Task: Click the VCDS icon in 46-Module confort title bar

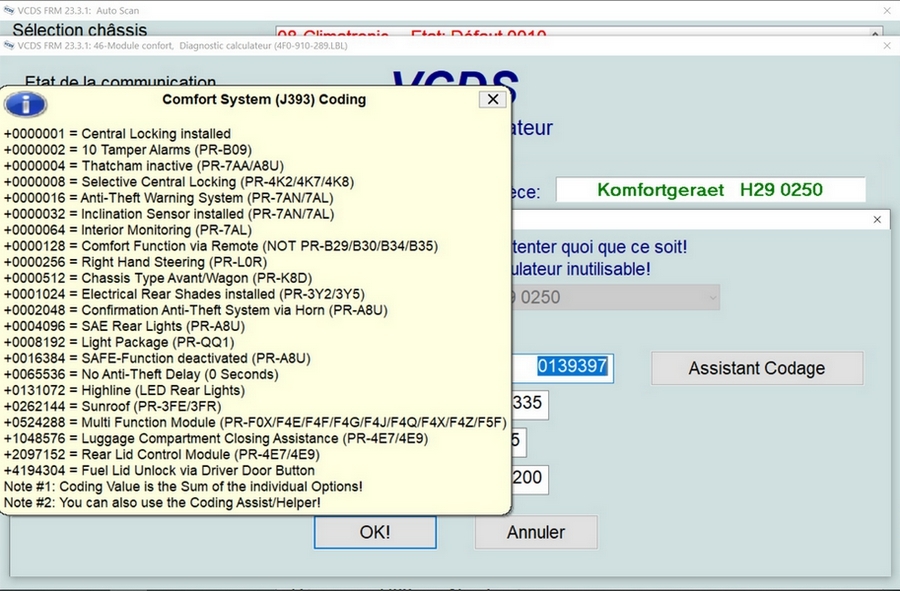Action: tap(9, 45)
